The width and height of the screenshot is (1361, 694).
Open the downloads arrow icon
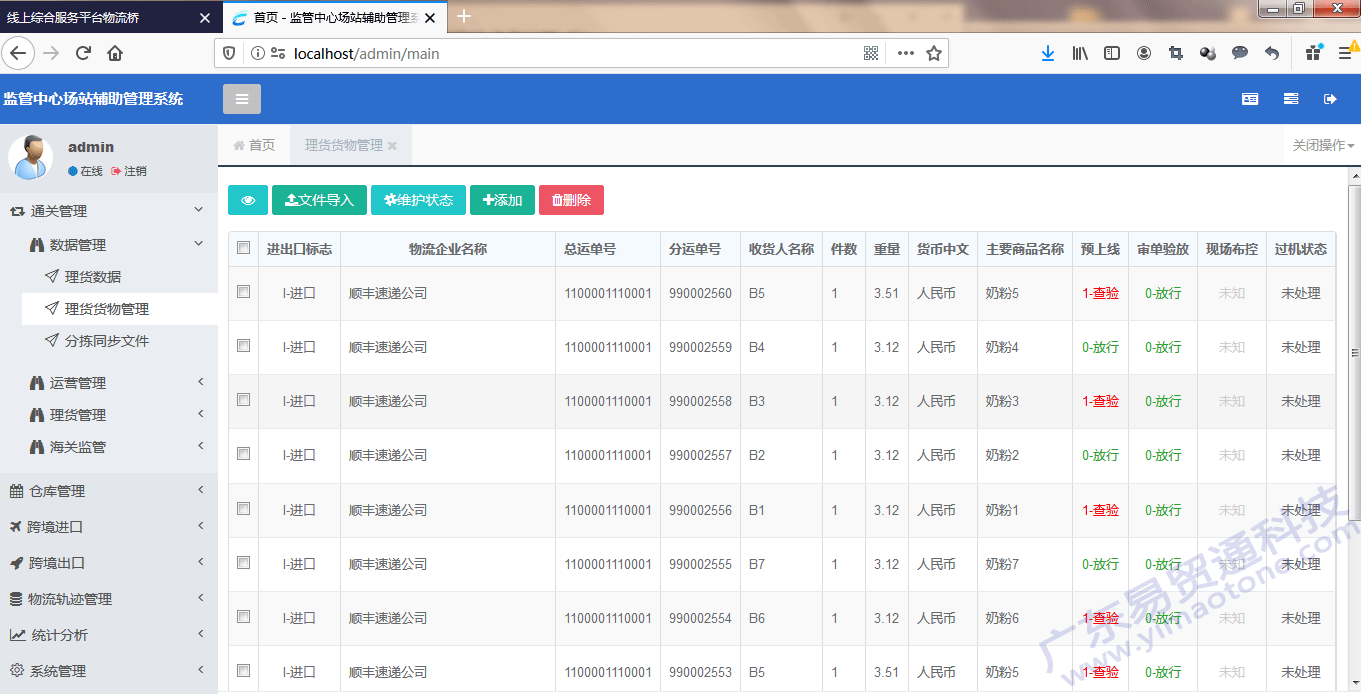(1047, 53)
